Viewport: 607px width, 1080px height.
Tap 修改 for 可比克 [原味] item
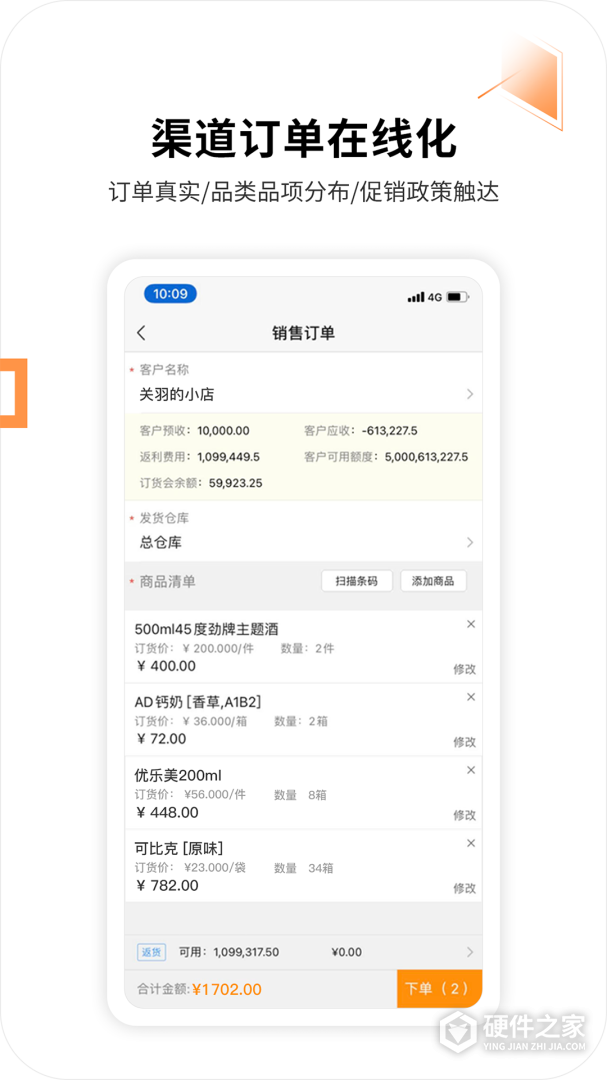pos(464,888)
